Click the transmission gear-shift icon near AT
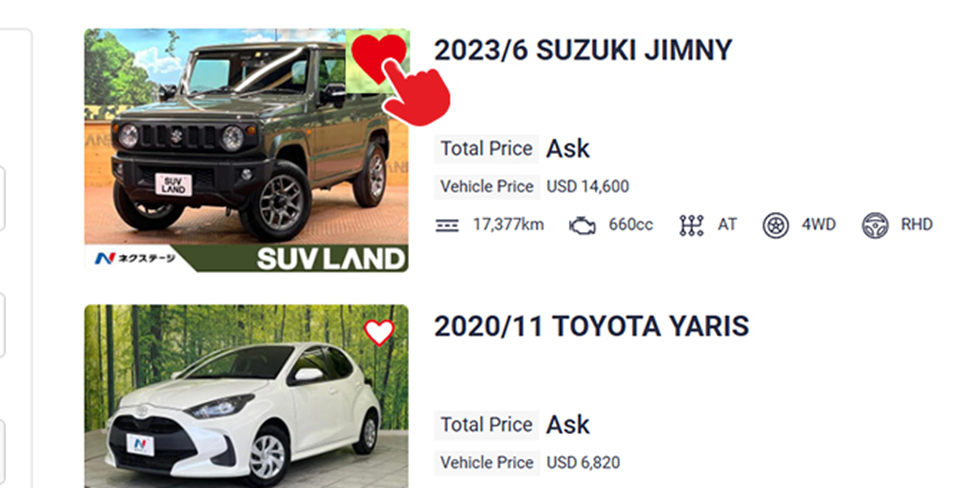975x488 pixels. pyautogui.click(x=691, y=225)
